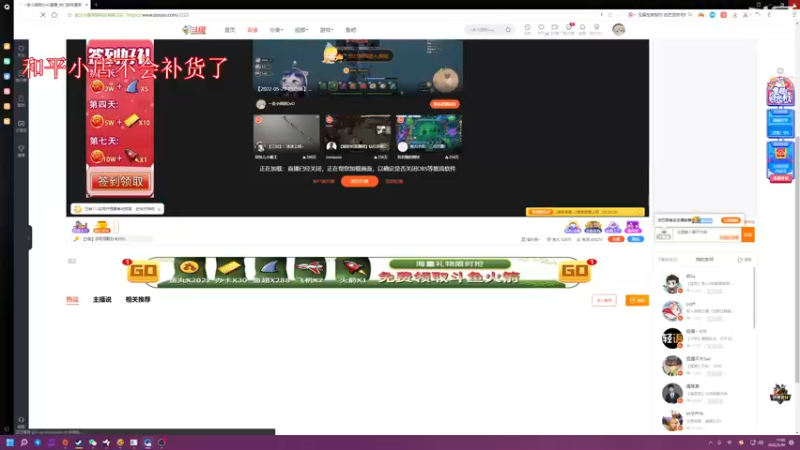Click the outlined button left of post button
This screenshot has width=800, height=450.
pos(604,301)
